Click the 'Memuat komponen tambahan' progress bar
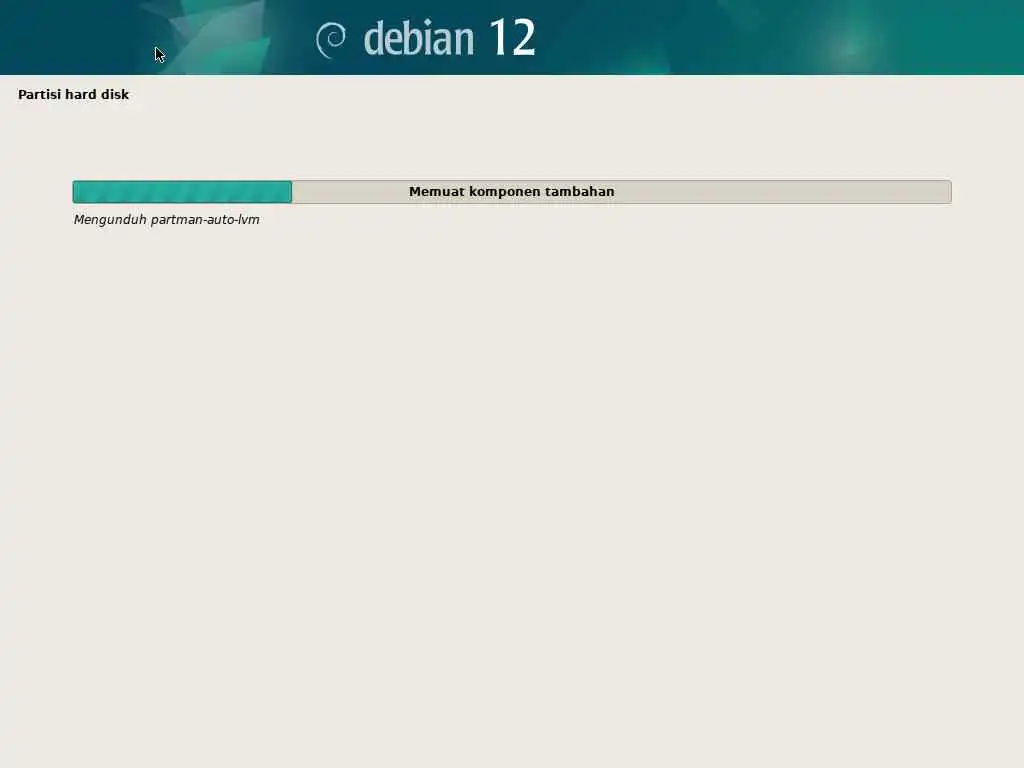The image size is (1024, 768). point(512,192)
